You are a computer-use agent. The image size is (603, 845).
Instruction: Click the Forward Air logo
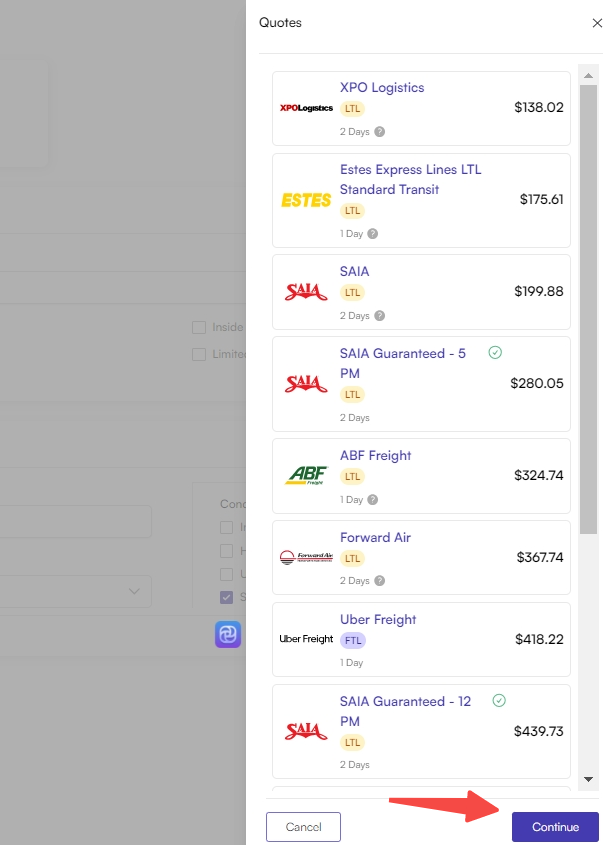[x=306, y=557]
